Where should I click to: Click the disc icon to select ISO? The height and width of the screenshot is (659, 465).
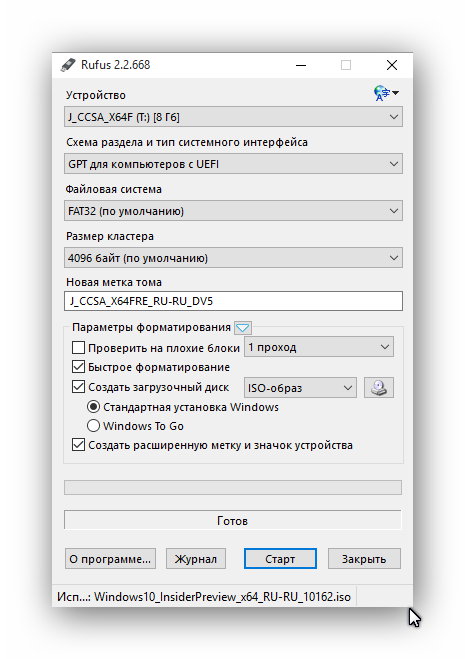[x=379, y=387]
